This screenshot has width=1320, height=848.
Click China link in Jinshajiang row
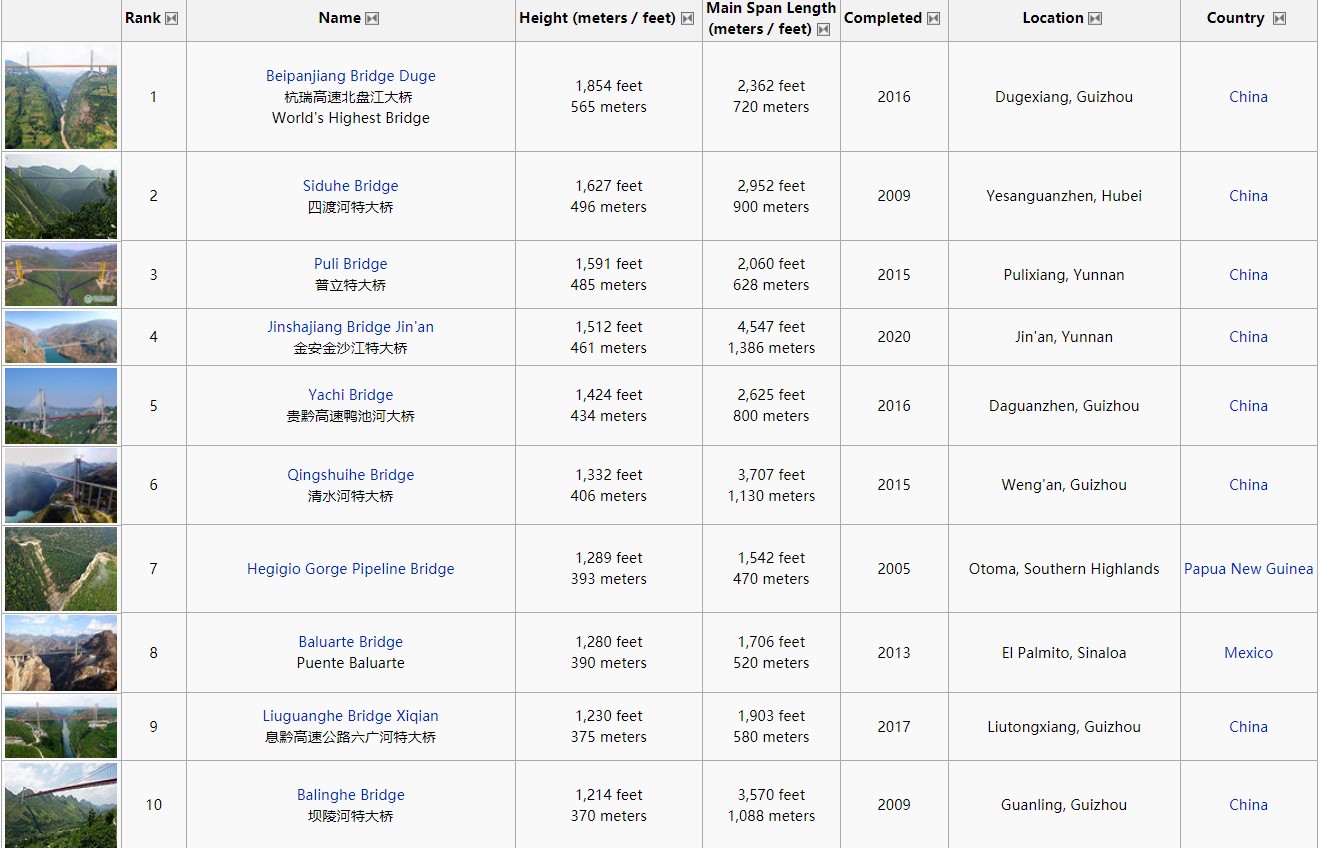coord(1249,337)
